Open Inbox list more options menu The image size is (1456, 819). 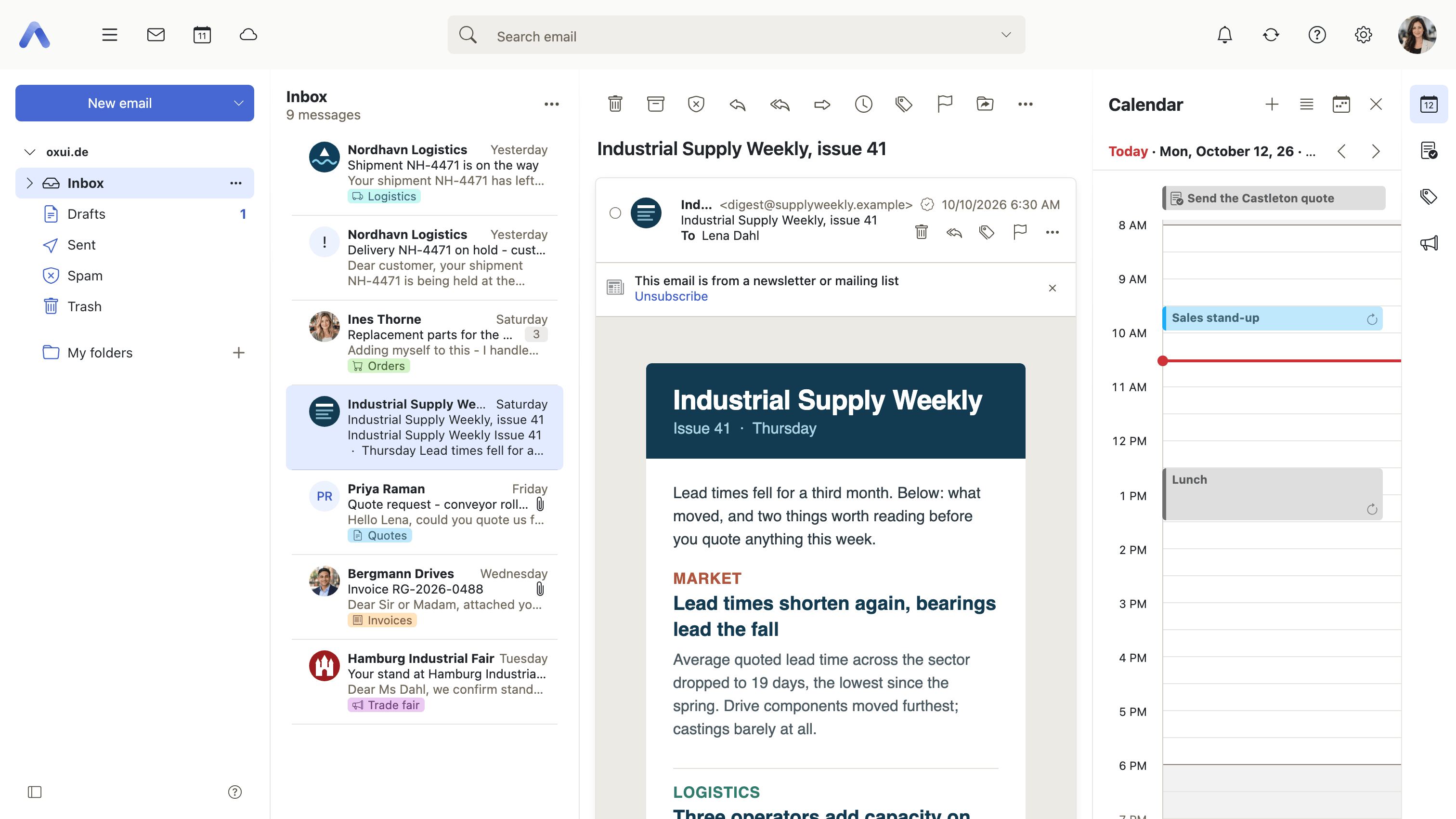pos(552,104)
